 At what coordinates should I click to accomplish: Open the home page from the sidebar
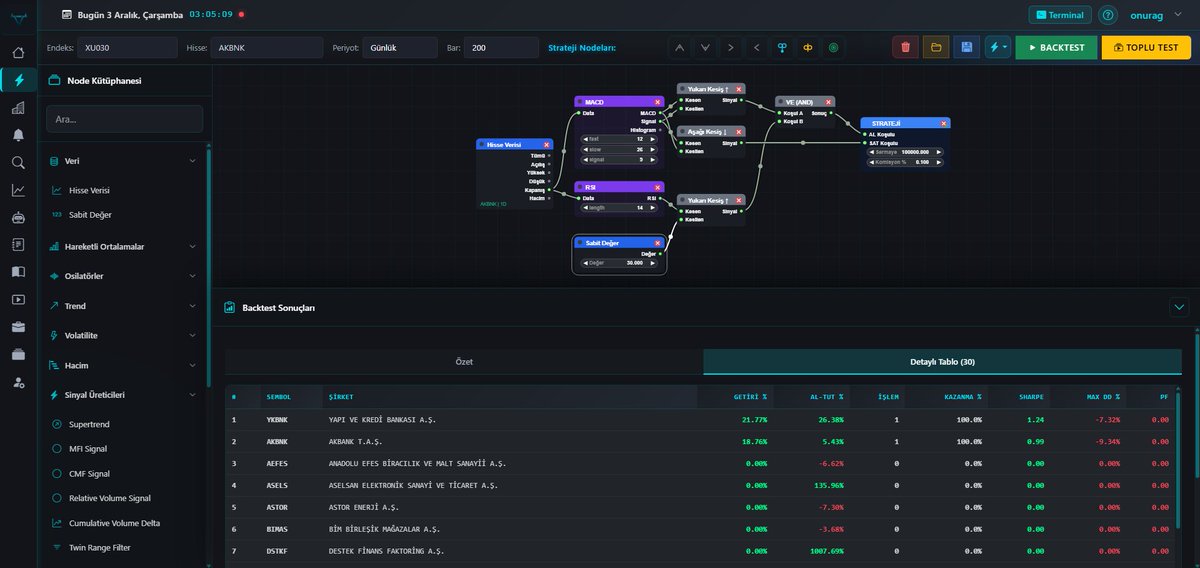click(18, 53)
